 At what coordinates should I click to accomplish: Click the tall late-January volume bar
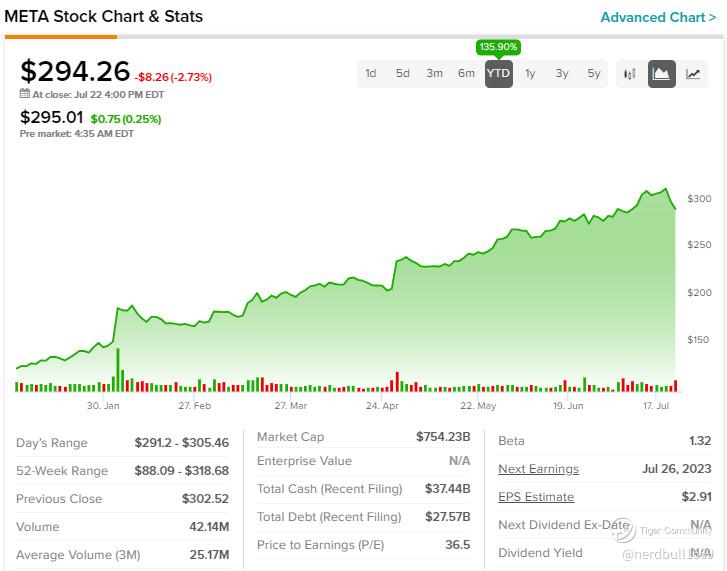[x=118, y=370]
